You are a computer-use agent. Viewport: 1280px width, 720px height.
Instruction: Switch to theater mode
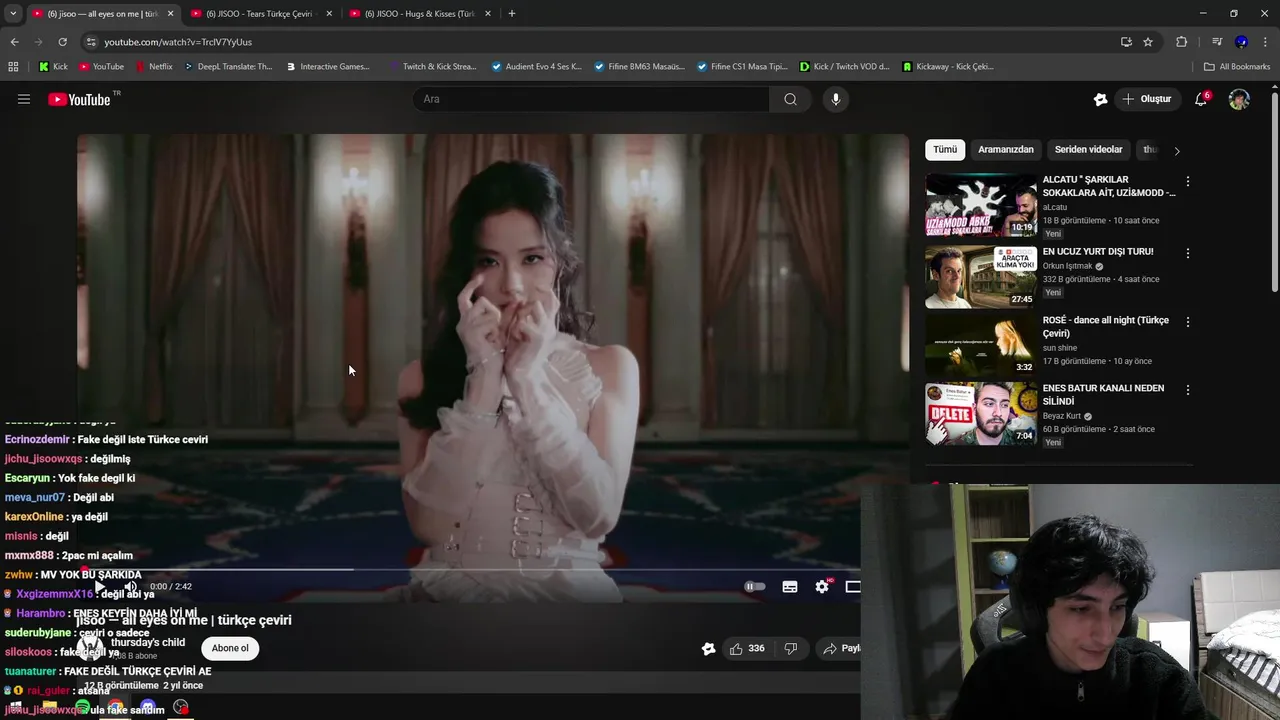click(x=853, y=587)
